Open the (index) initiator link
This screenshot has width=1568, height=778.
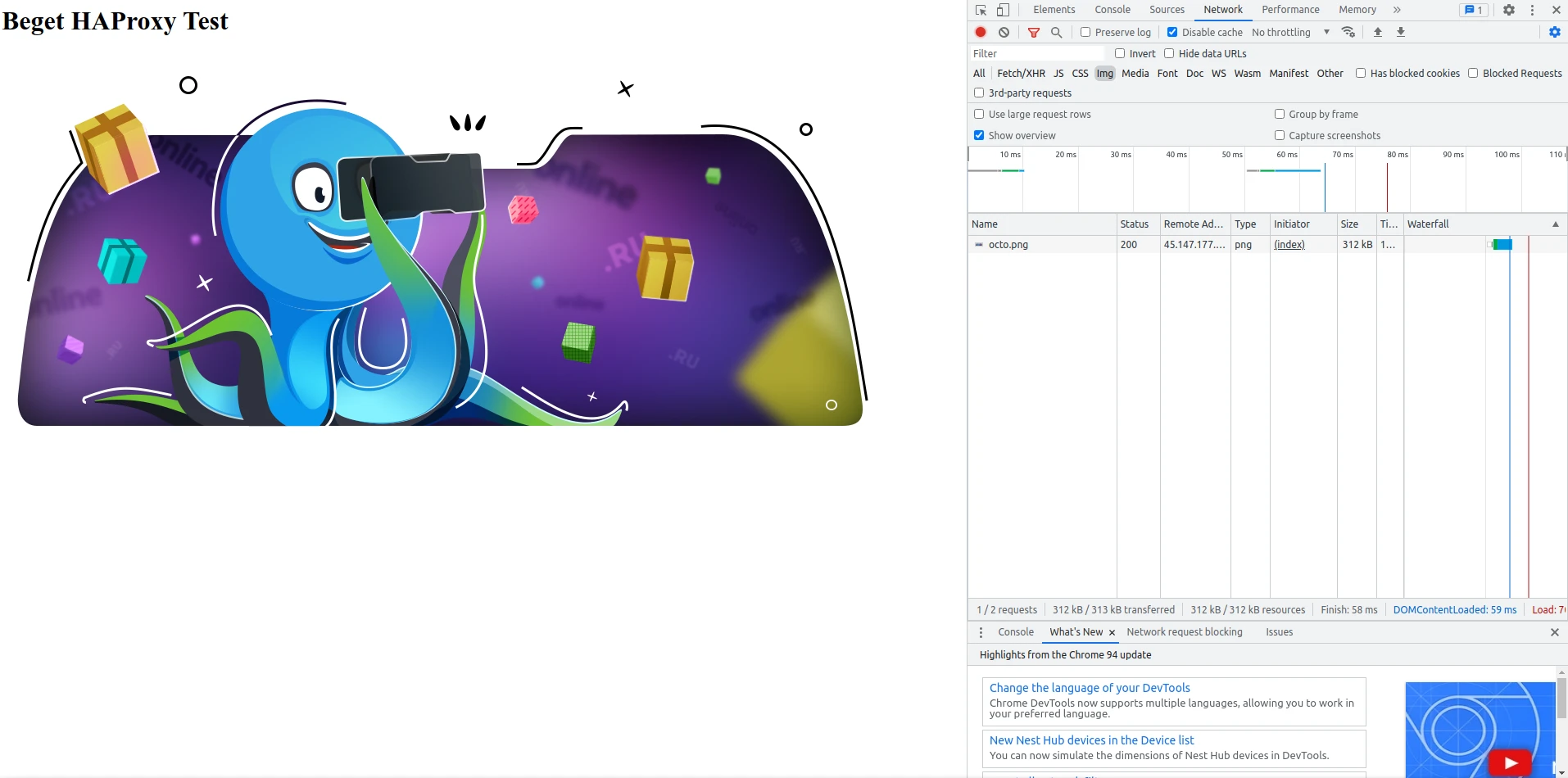pyautogui.click(x=1289, y=244)
